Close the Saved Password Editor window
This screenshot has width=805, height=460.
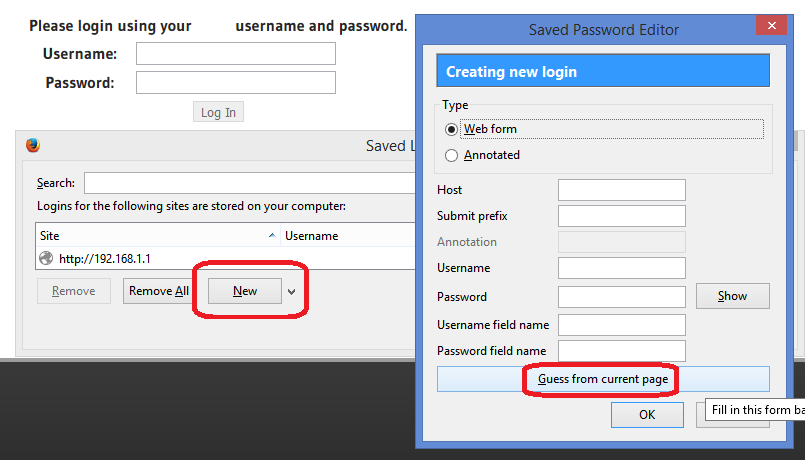point(771,26)
